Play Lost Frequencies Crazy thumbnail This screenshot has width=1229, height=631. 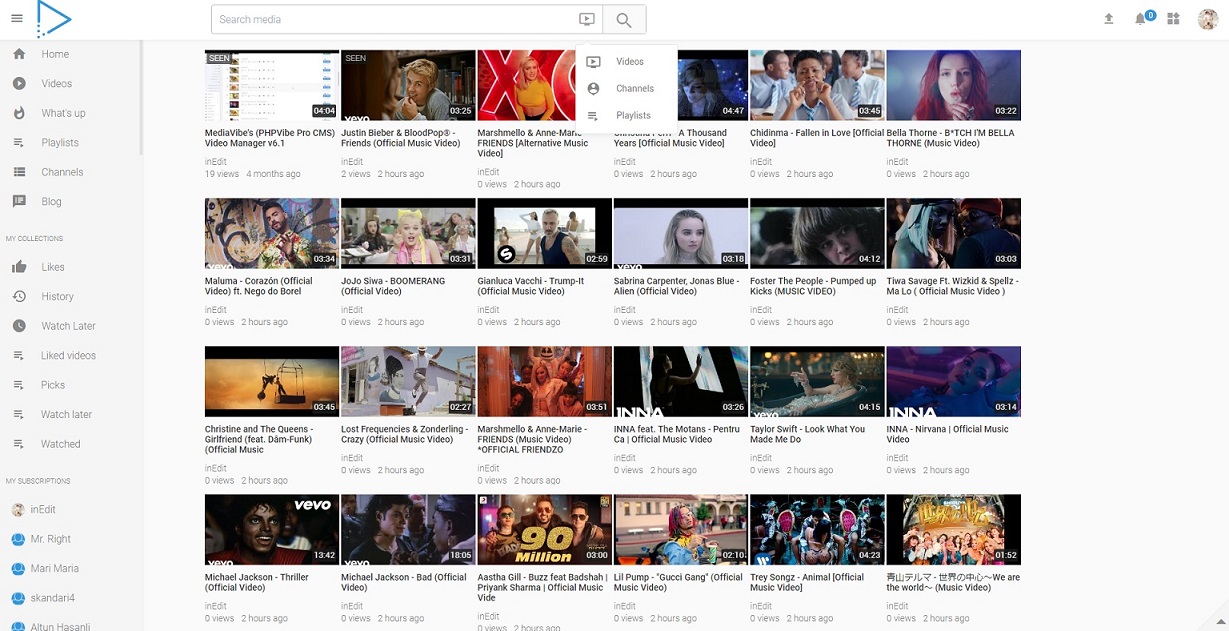(x=408, y=381)
